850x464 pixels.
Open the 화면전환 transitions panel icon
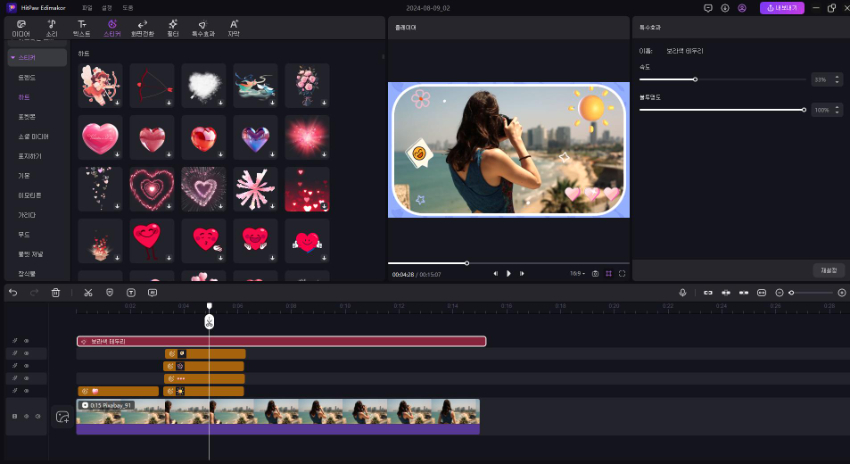click(x=142, y=27)
